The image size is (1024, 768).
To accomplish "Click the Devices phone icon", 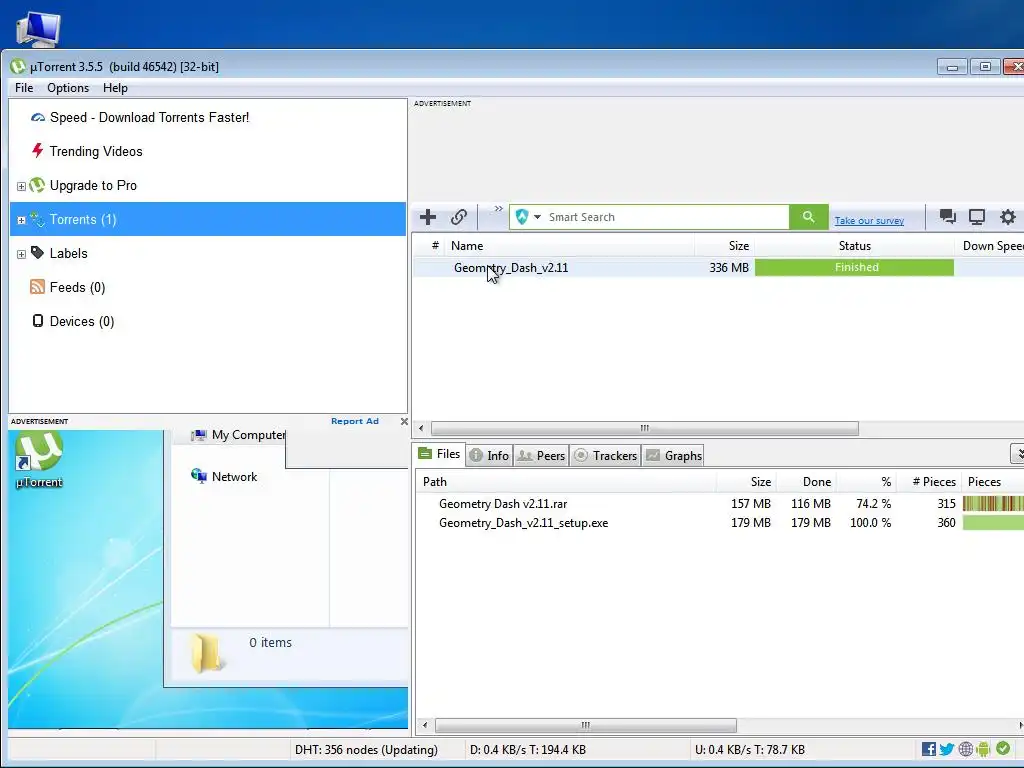I will pyautogui.click(x=38, y=321).
